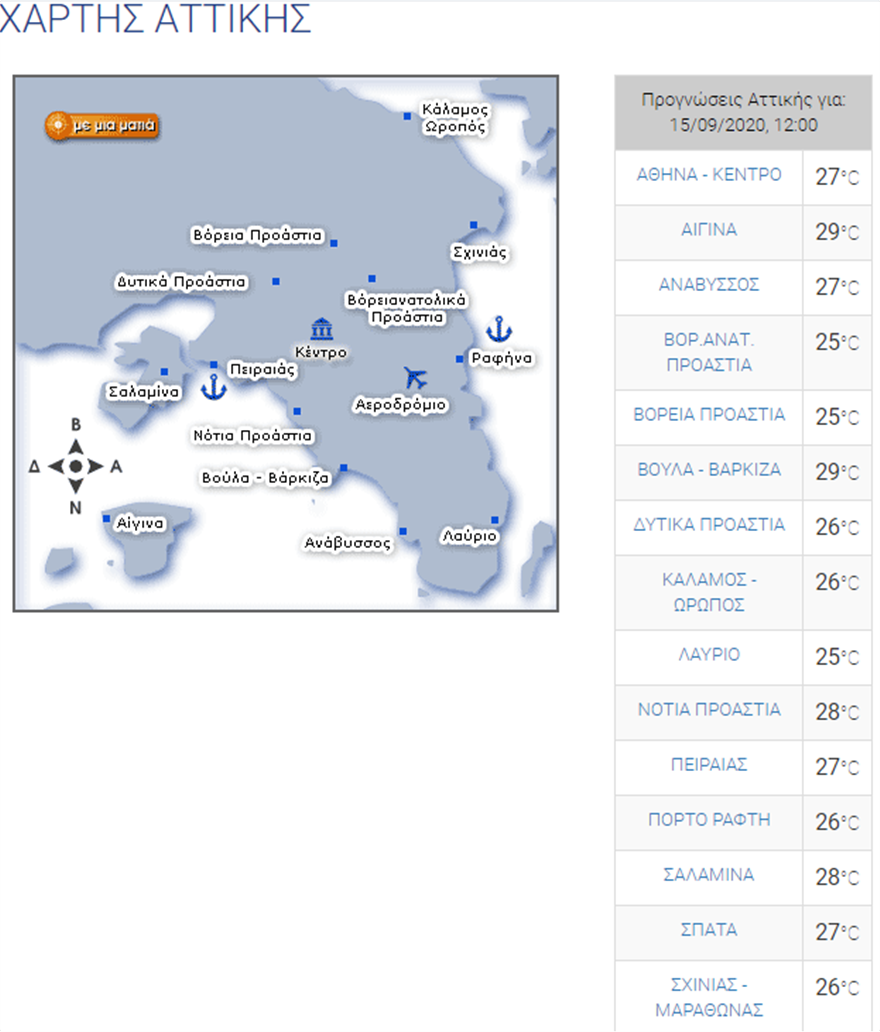Click the Δυτικά Προάστια label on the map

(181, 282)
